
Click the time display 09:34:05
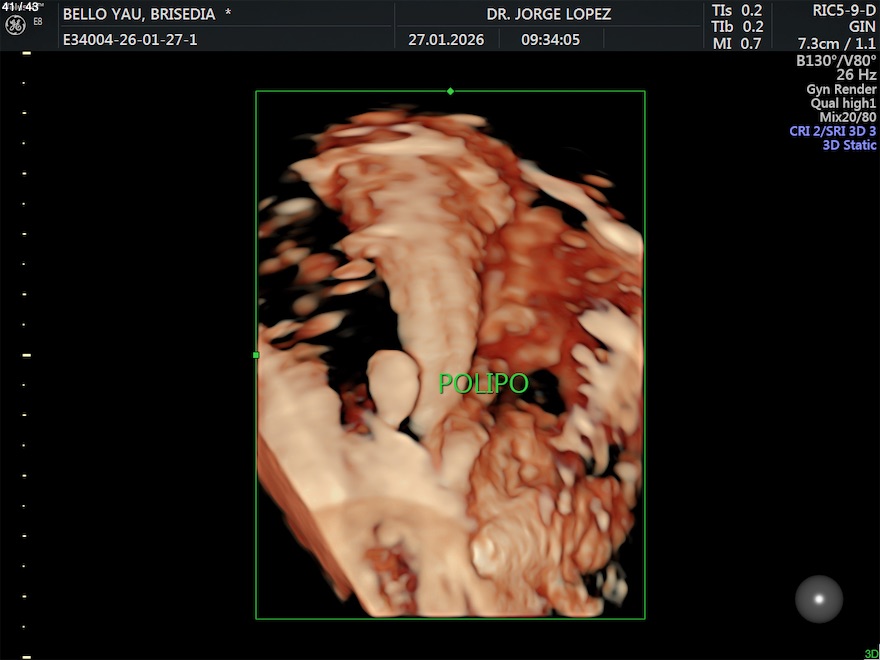click(550, 40)
